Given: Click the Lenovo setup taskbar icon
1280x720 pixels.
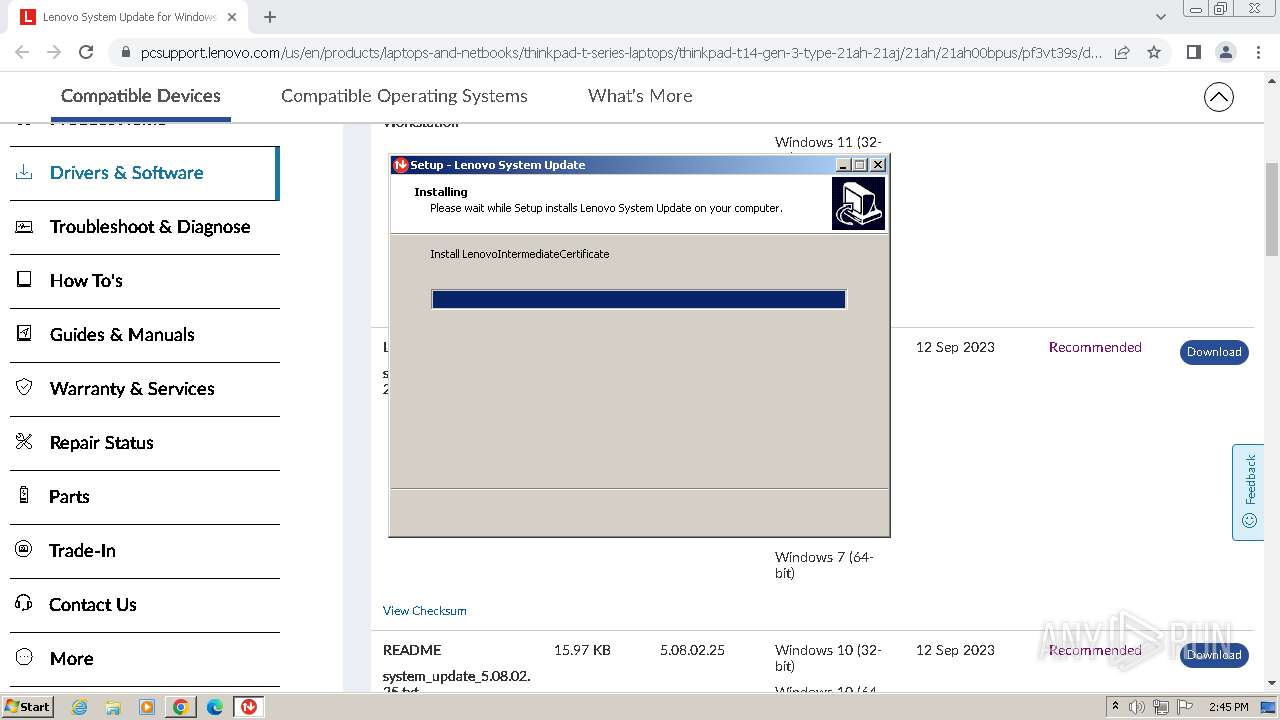Looking at the screenshot, I should pos(249,707).
